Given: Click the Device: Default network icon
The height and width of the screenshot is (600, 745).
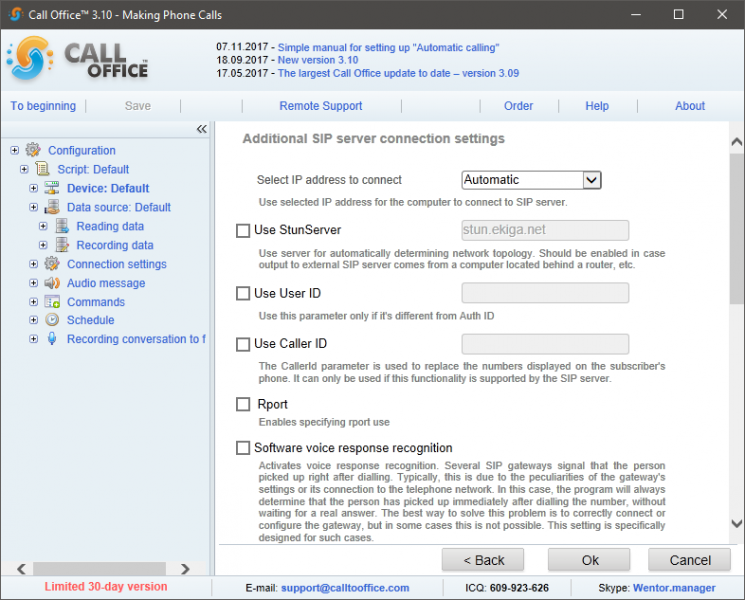Looking at the screenshot, I should [x=52, y=188].
